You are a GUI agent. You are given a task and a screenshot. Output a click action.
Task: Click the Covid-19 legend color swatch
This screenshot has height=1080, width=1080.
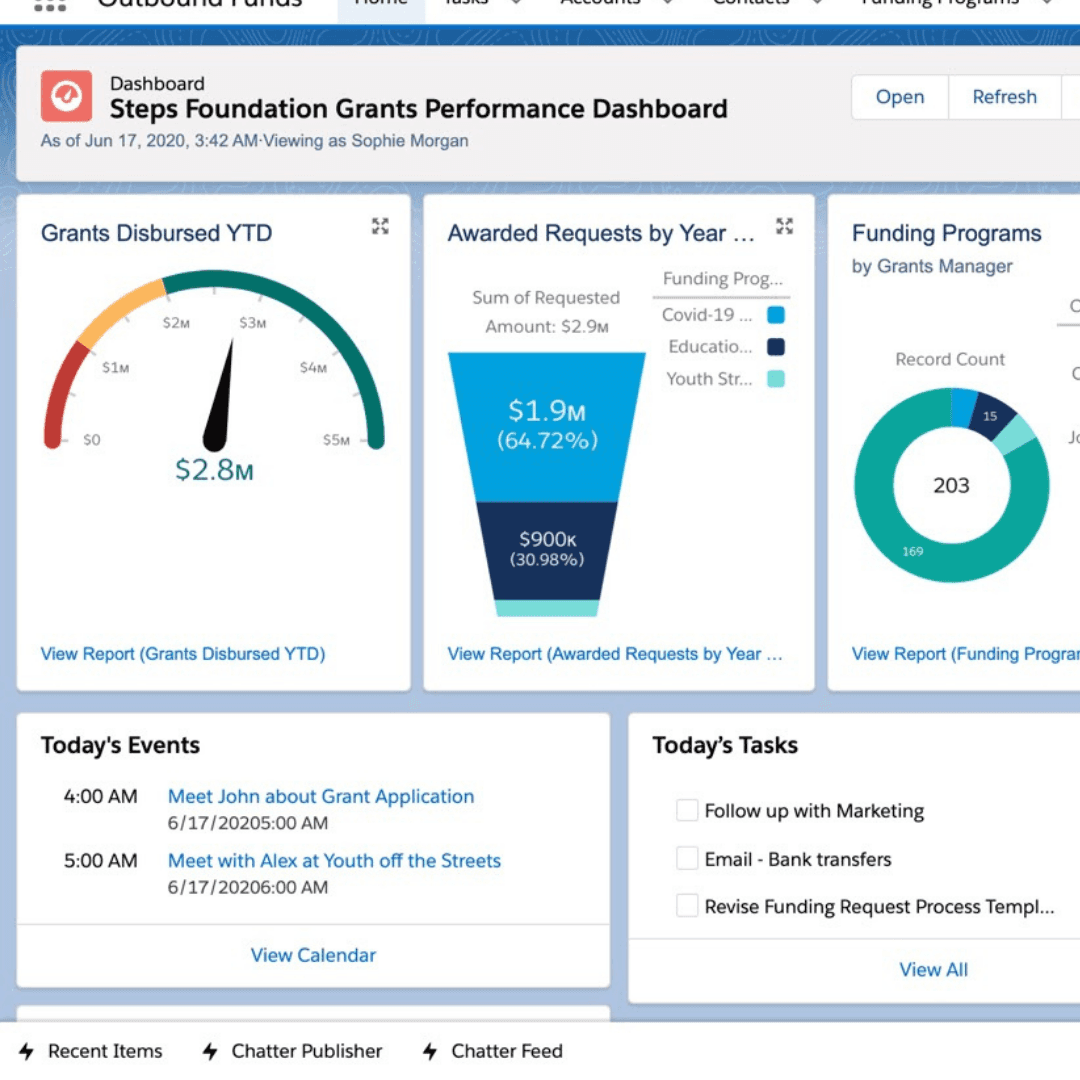point(776,315)
